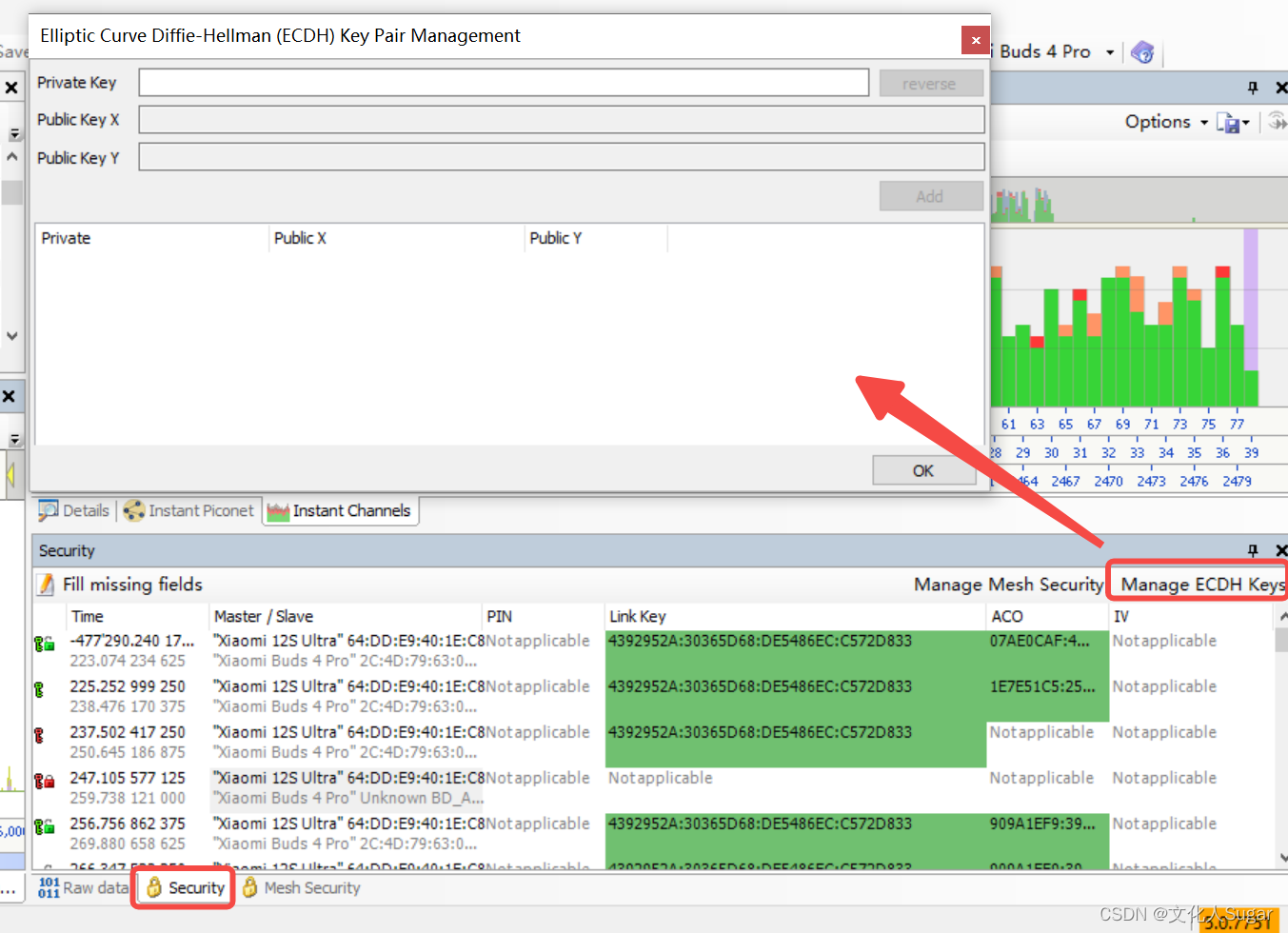Screen dimensions: 1288x933
Task: Click the Instant Piconet tab icon
Action: [134, 511]
